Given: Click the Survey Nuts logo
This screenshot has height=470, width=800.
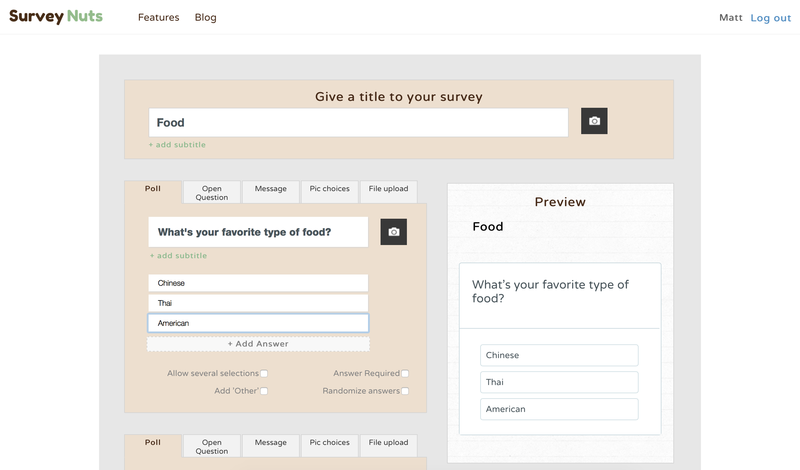Looking at the screenshot, I should 56,17.
